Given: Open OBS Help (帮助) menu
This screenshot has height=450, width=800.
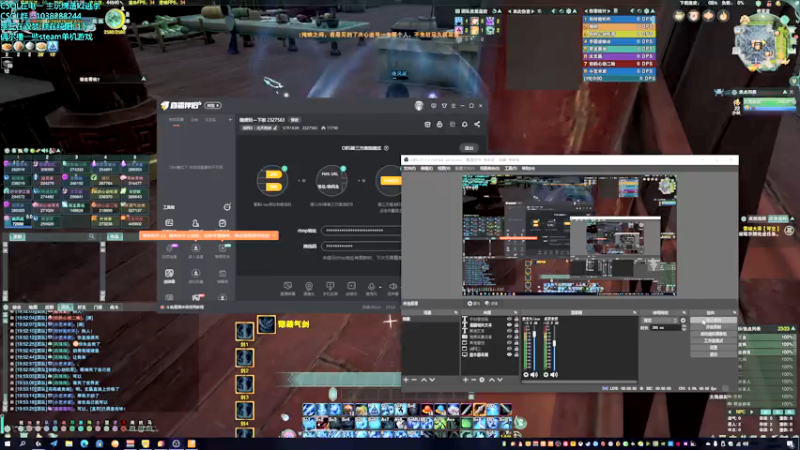Looking at the screenshot, I should click(x=528, y=168).
